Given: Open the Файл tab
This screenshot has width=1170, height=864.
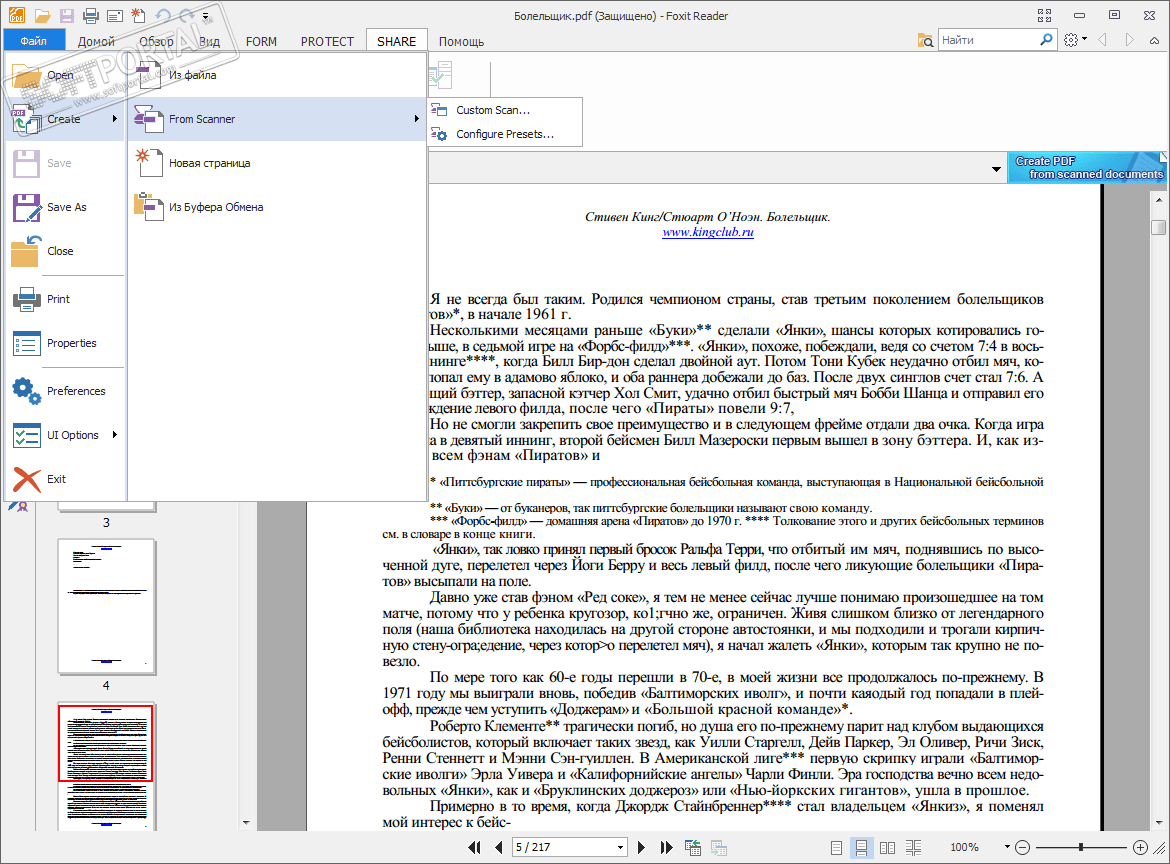Looking at the screenshot, I should 34,41.
